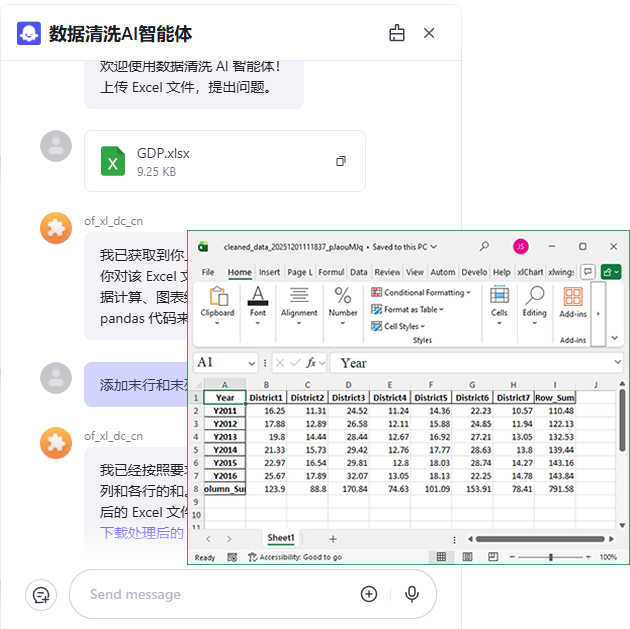
Task: Open Cell Styles menu
Action: coord(398,326)
